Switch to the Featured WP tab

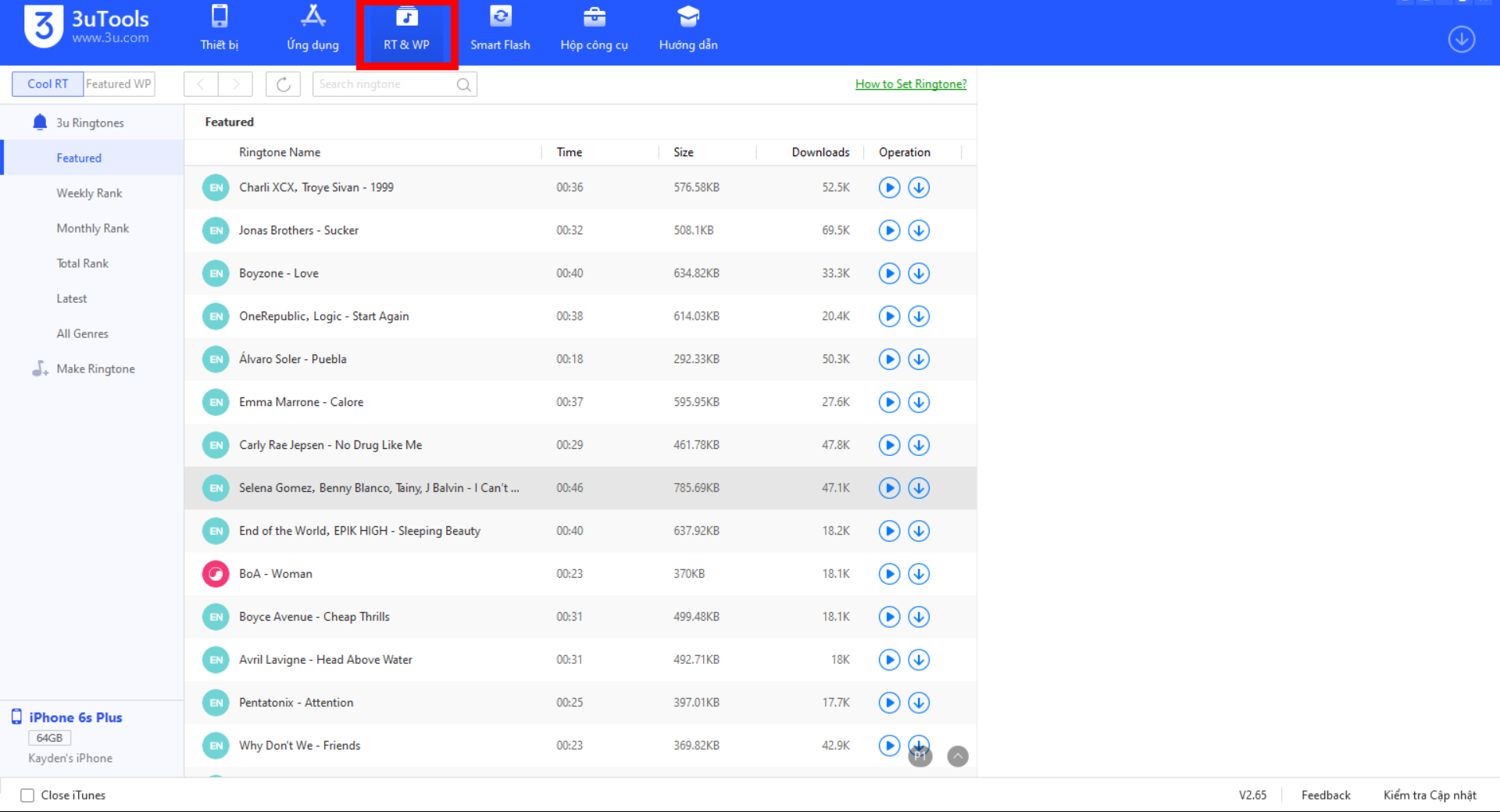(119, 84)
